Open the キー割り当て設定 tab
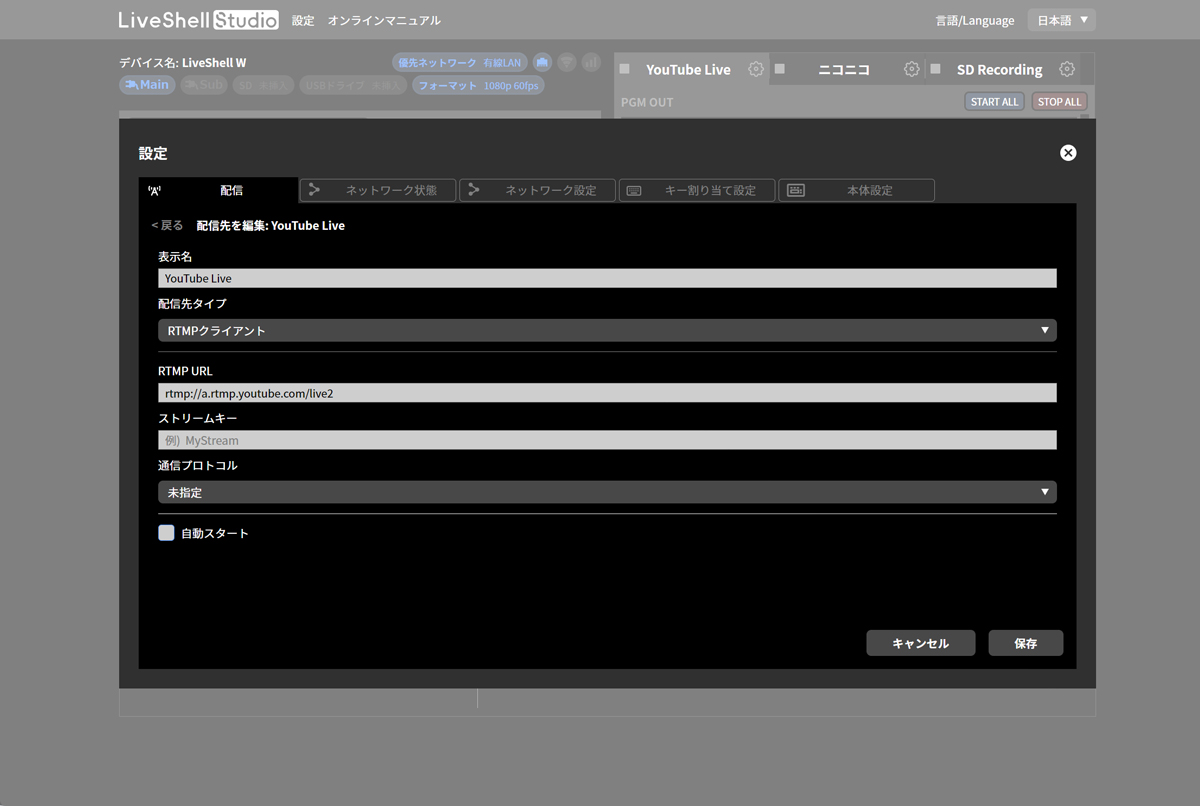This screenshot has width=1200, height=806. click(x=697, y=190)
